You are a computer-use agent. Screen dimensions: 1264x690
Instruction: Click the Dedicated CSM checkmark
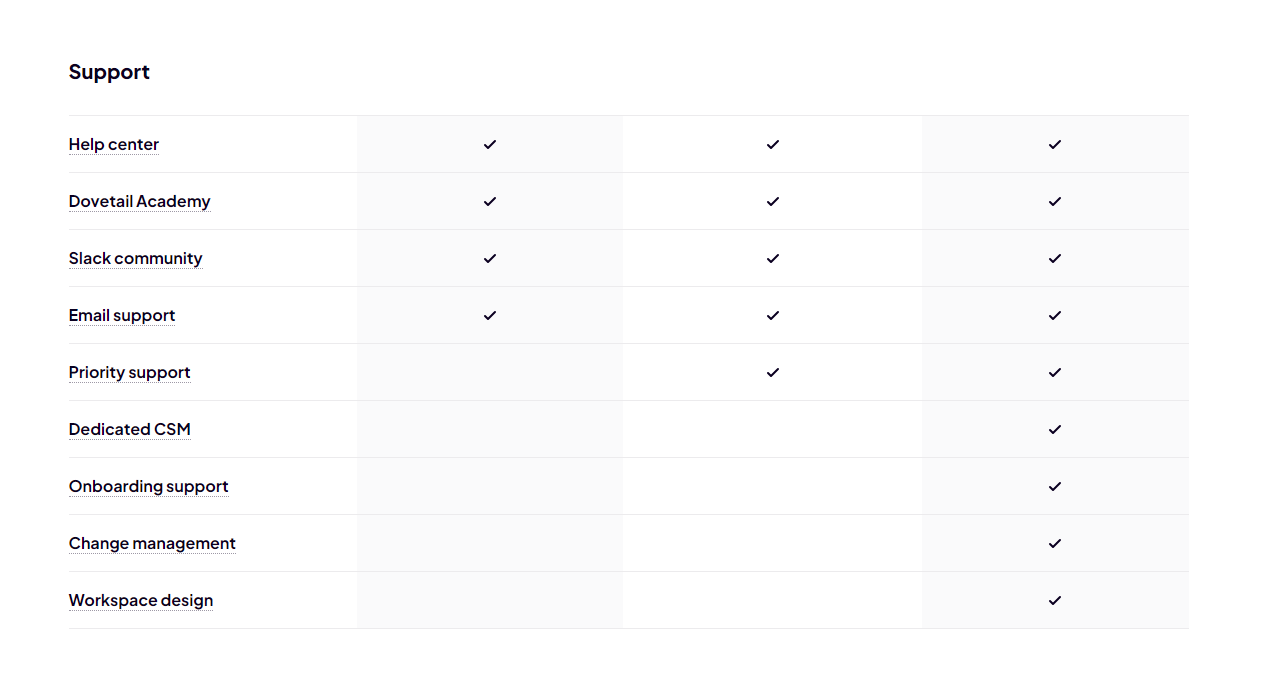(1055, 429)
